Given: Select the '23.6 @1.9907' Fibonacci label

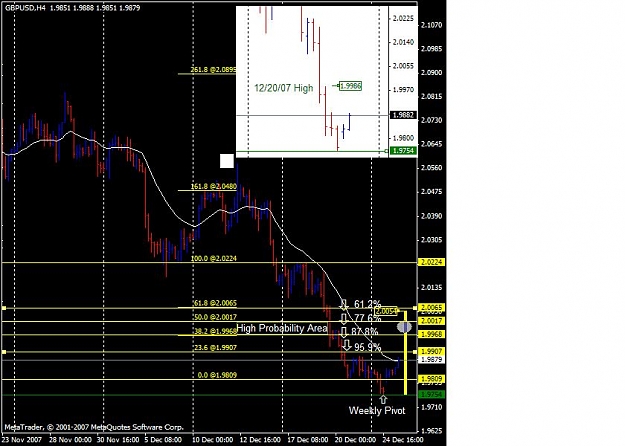Looking at the screenshot, I should coord(215,348).
